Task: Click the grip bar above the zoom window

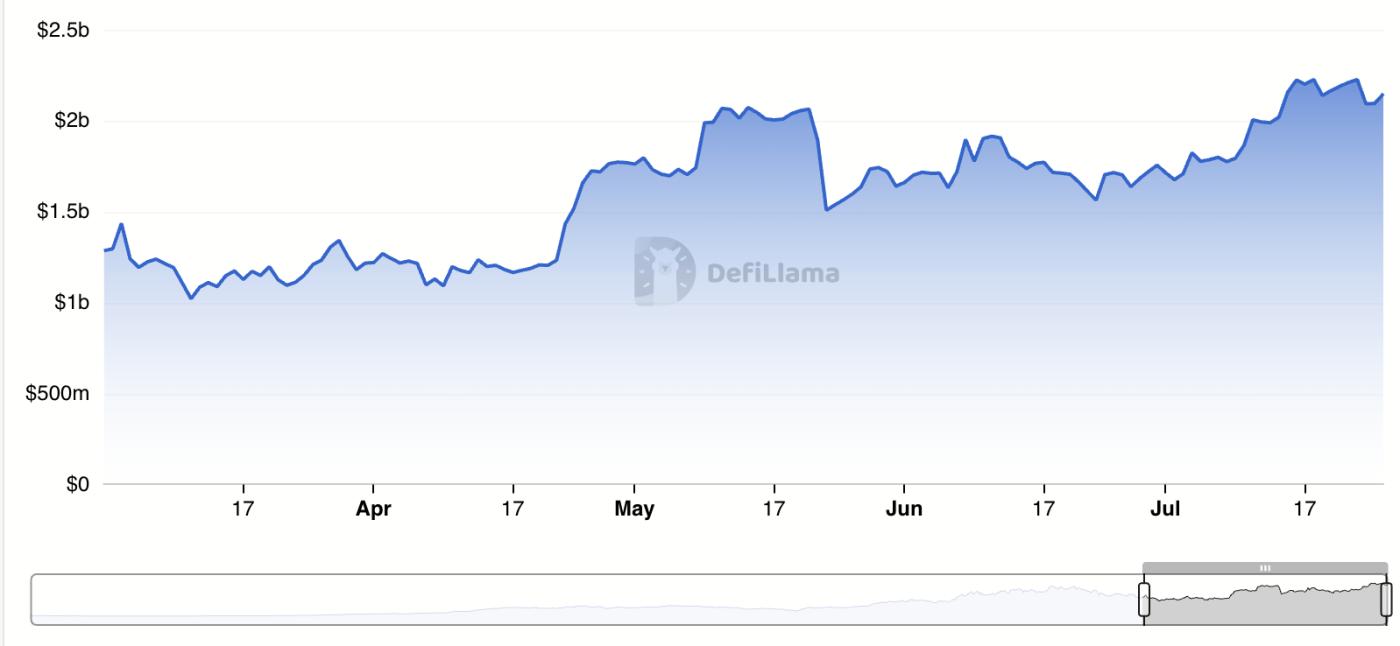Action: [1265, 568]
